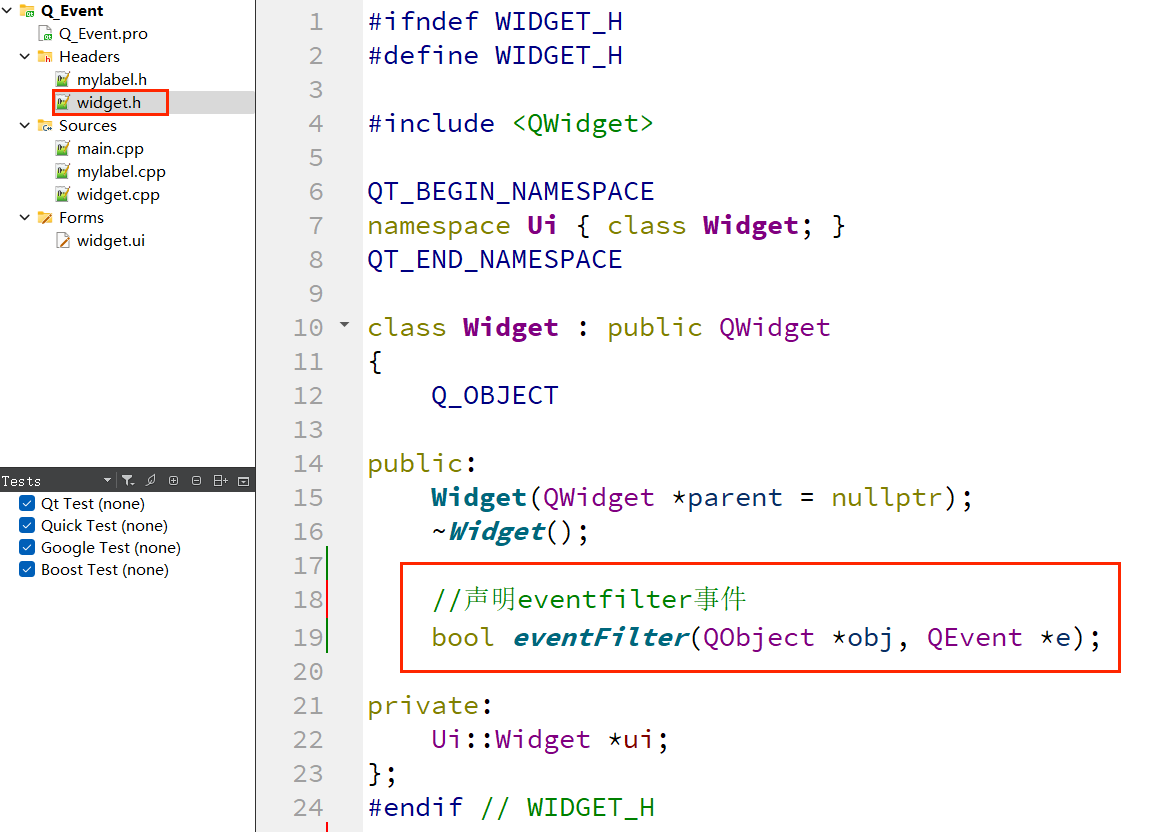Click '#ifndef WIDGET_H' on line 1
Viewport: 1163px width, 832px height.
495,22
